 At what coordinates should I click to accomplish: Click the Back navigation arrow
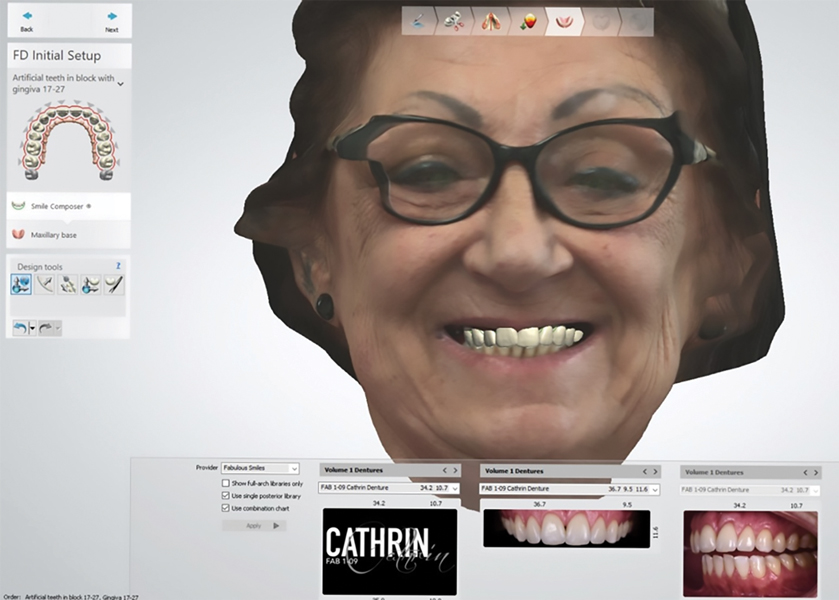26,20
